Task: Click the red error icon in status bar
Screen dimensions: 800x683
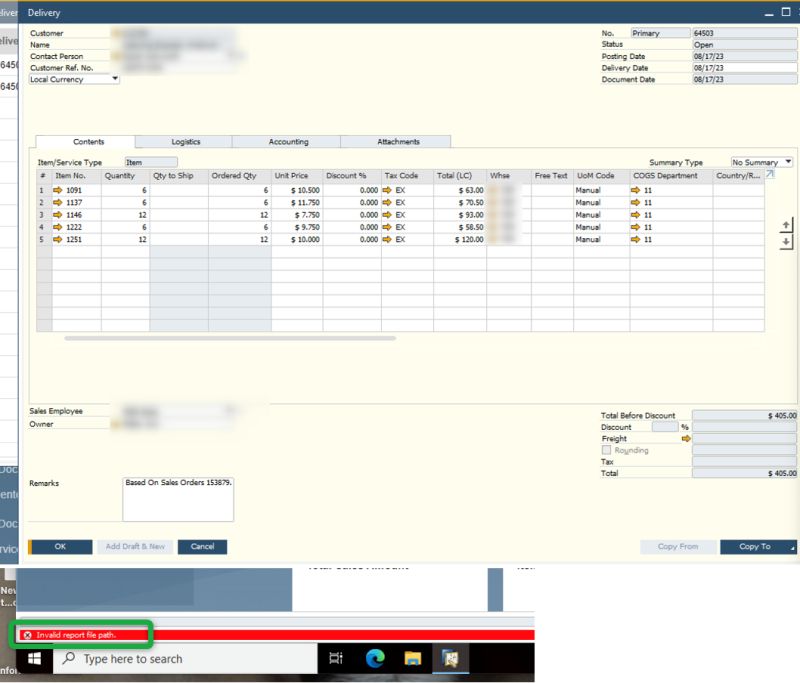Action: [x=25, y=634]
